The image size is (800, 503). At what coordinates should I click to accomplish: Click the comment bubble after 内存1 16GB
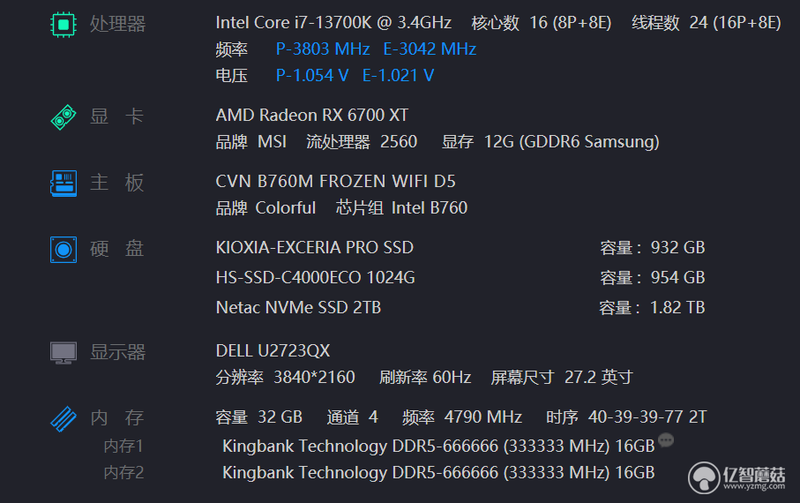pos(666,440)
